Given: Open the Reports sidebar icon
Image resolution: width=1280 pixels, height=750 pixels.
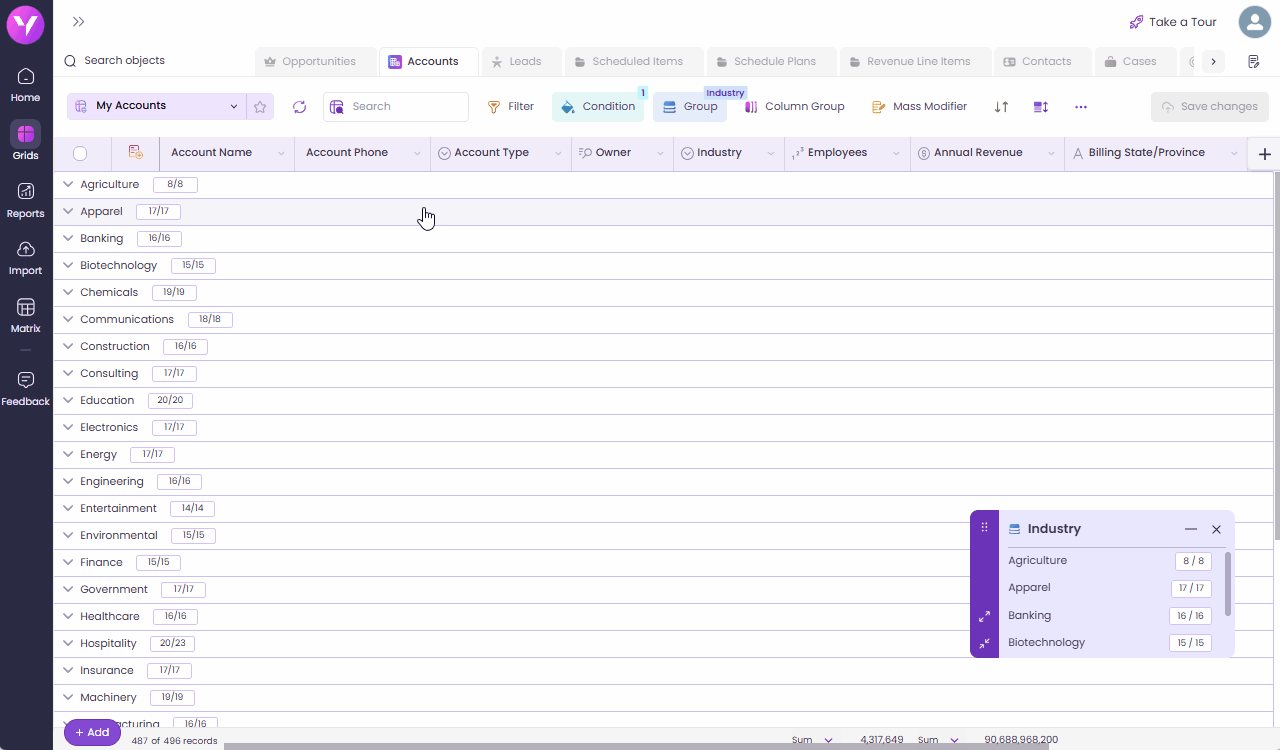Looking at the screenshot, I should (x=26, y=199).
